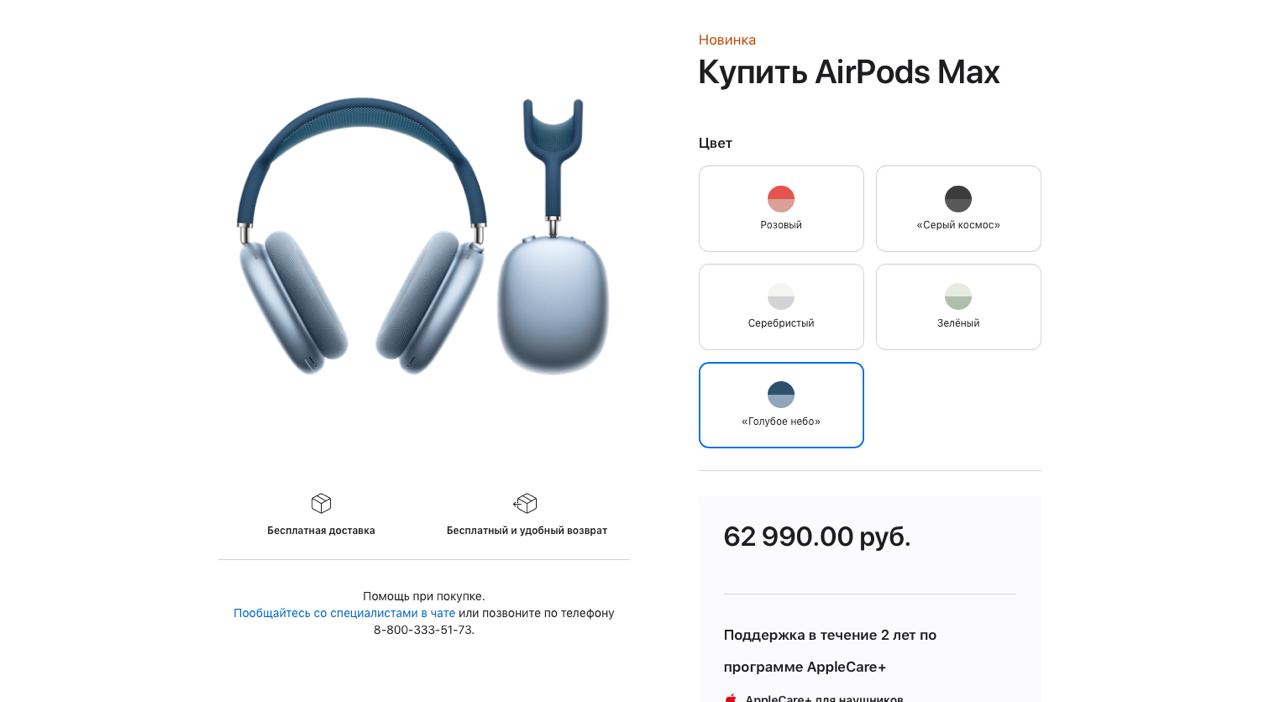
Task: Click the «Бесплатная доставка» label
Action: click(x=321, y=531)
